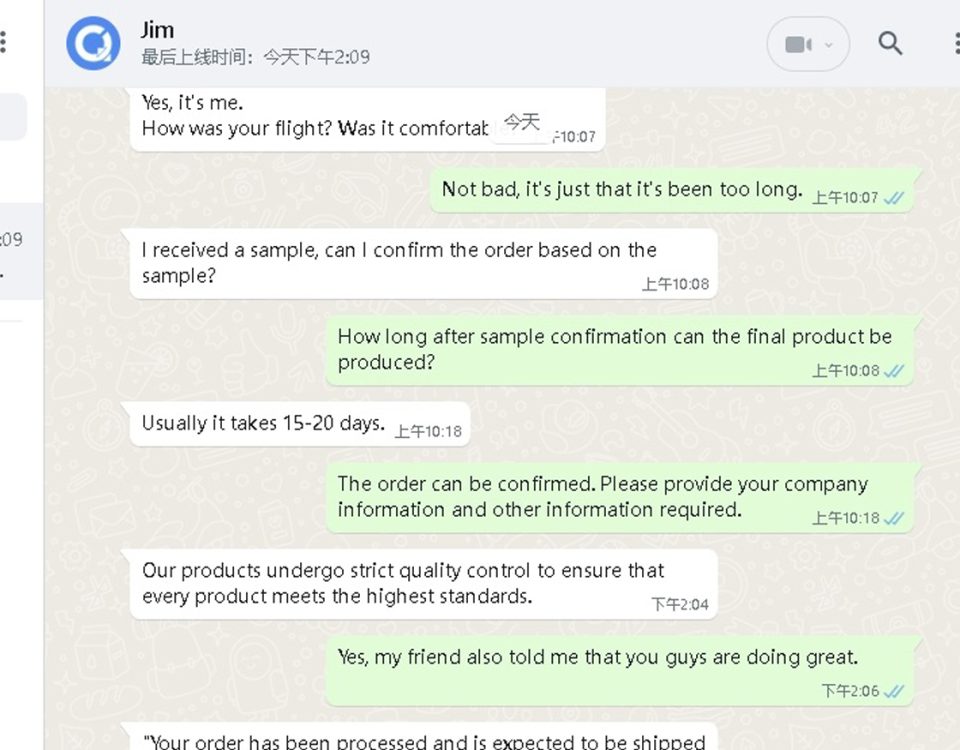Select the "Our products undergo strict quality" message

click(x=423, y=584)
